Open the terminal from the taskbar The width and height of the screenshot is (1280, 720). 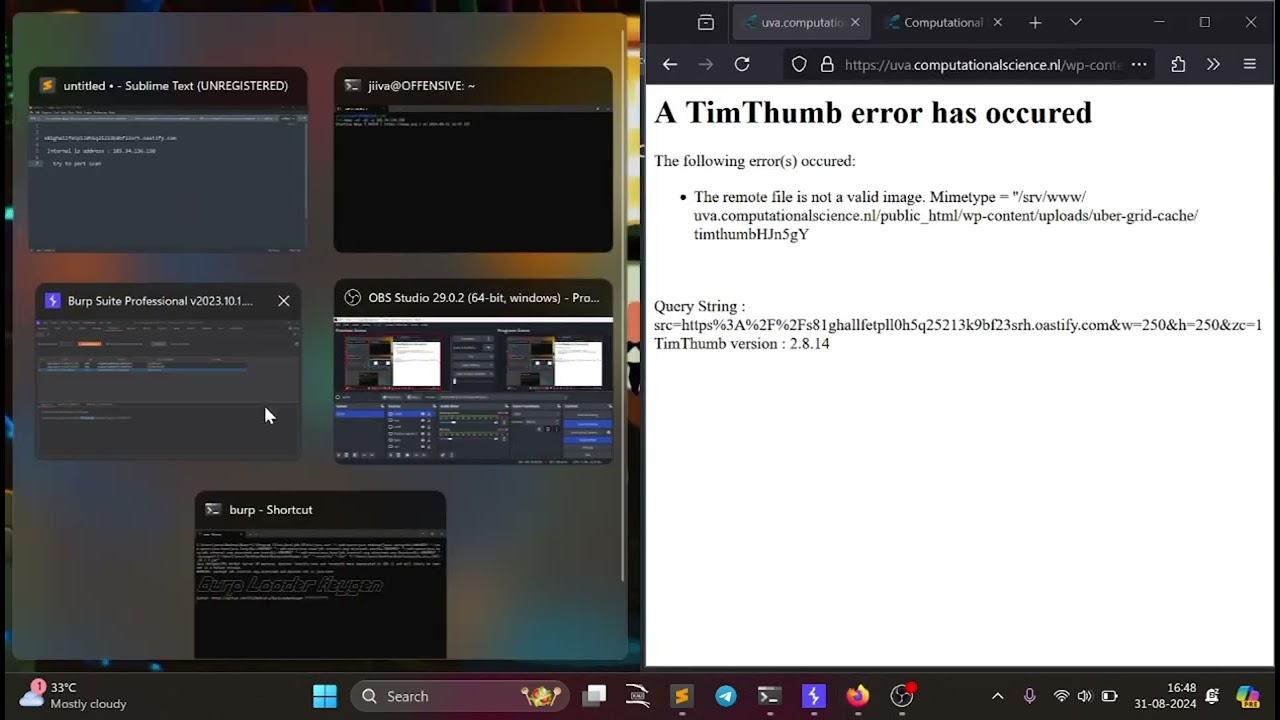click(769, 696)
